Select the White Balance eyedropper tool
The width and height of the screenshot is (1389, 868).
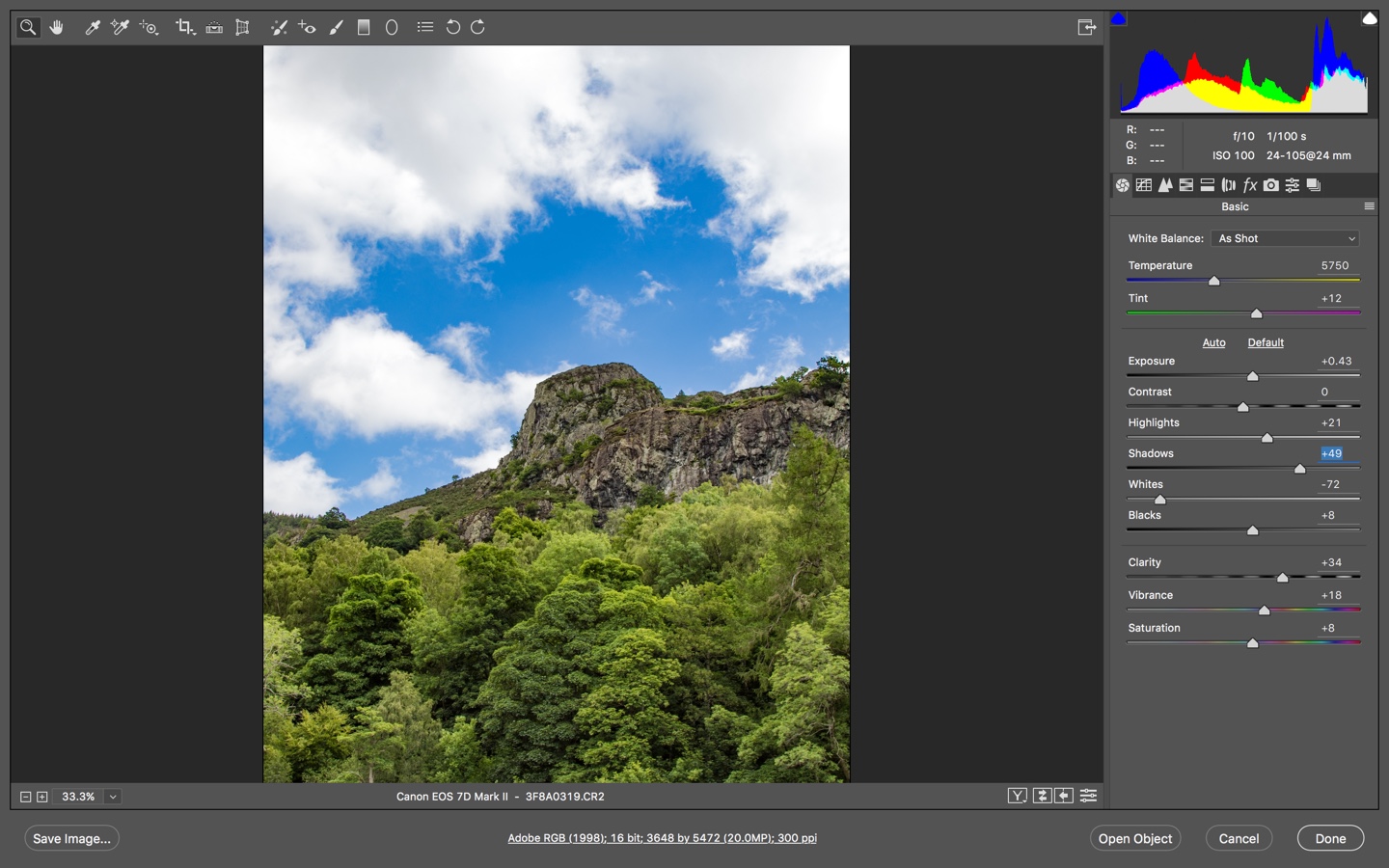93,27
